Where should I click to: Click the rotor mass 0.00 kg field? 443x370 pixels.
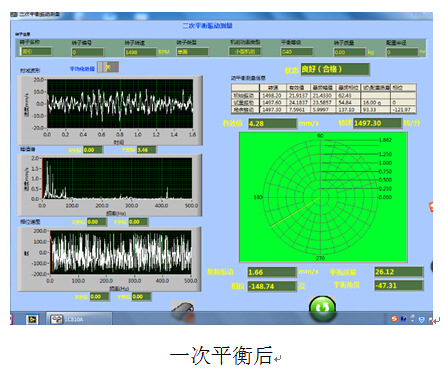(x=350, y=52)
